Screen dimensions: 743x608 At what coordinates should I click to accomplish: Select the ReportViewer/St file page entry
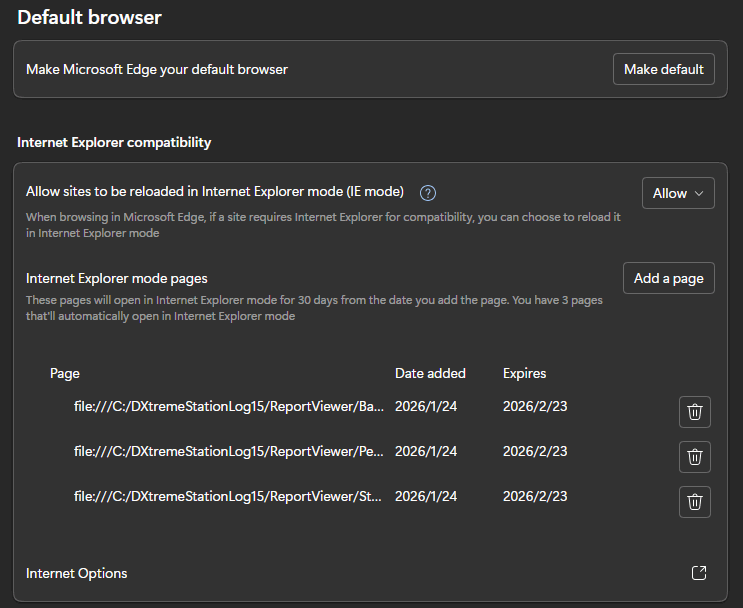click(x=229, y=496)
